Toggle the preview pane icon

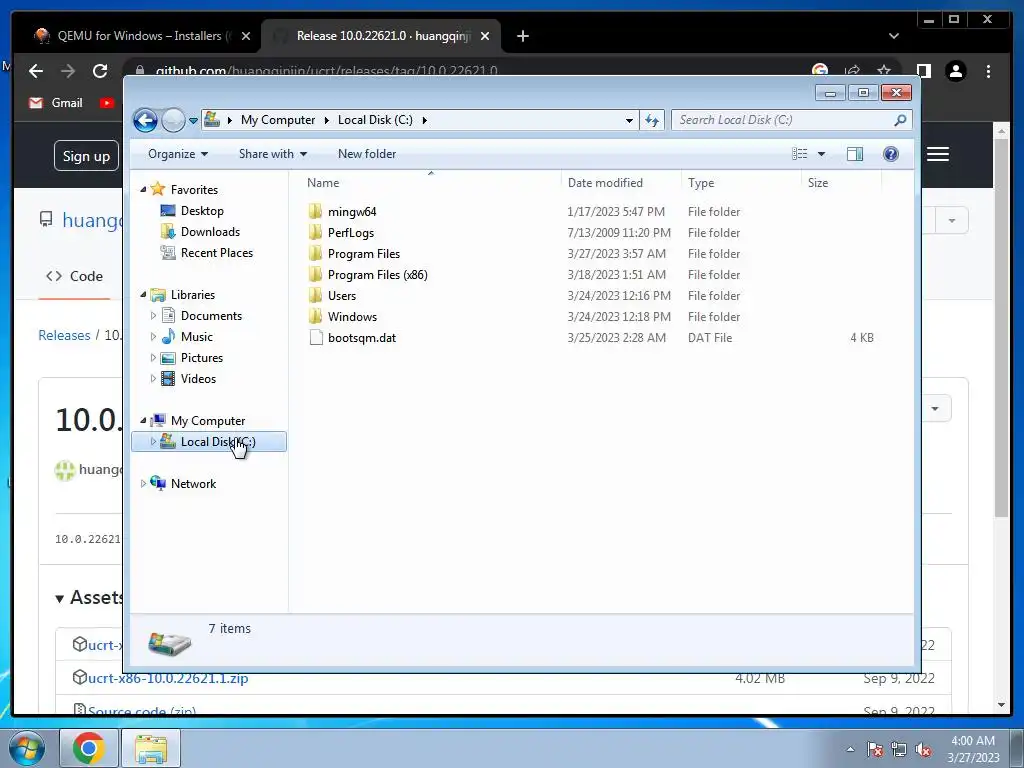pyautogui.click(x=855, y=154)
